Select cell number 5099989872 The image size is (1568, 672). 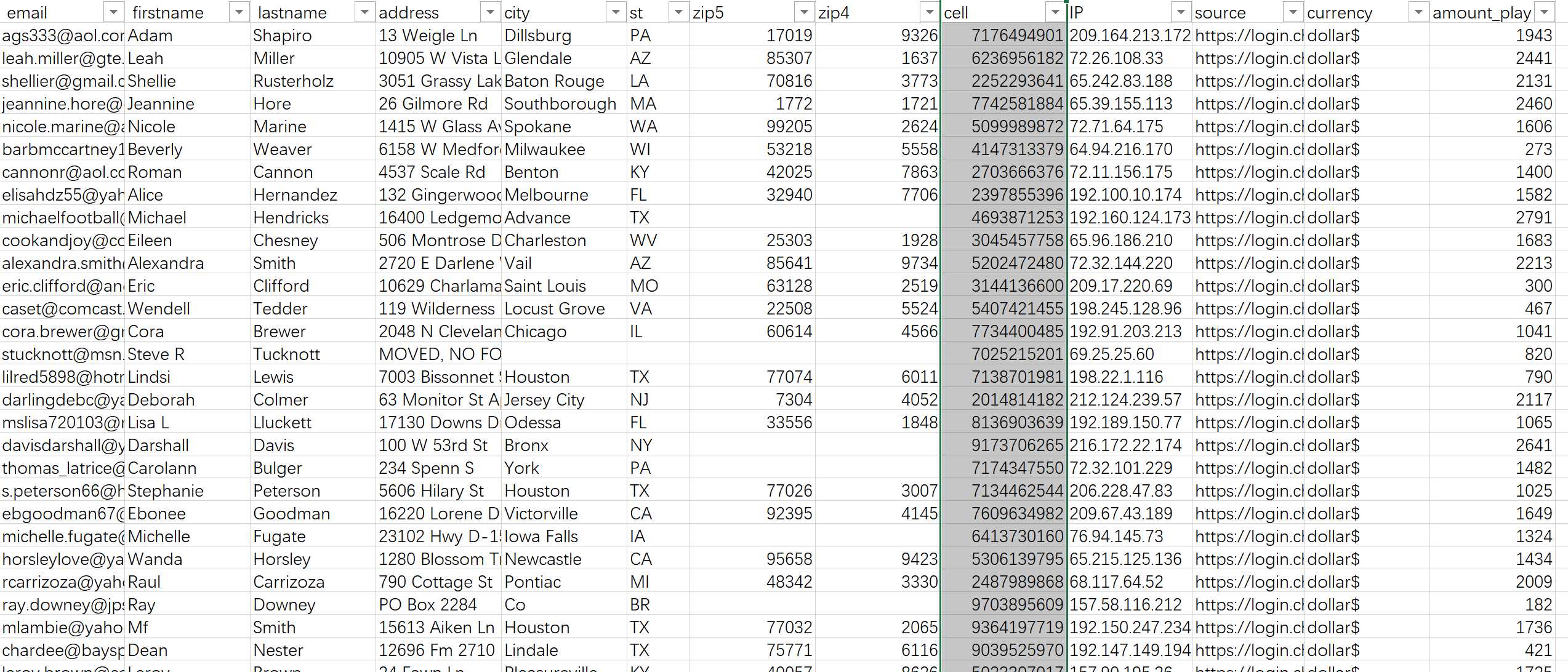click(x=1004, y=127)
